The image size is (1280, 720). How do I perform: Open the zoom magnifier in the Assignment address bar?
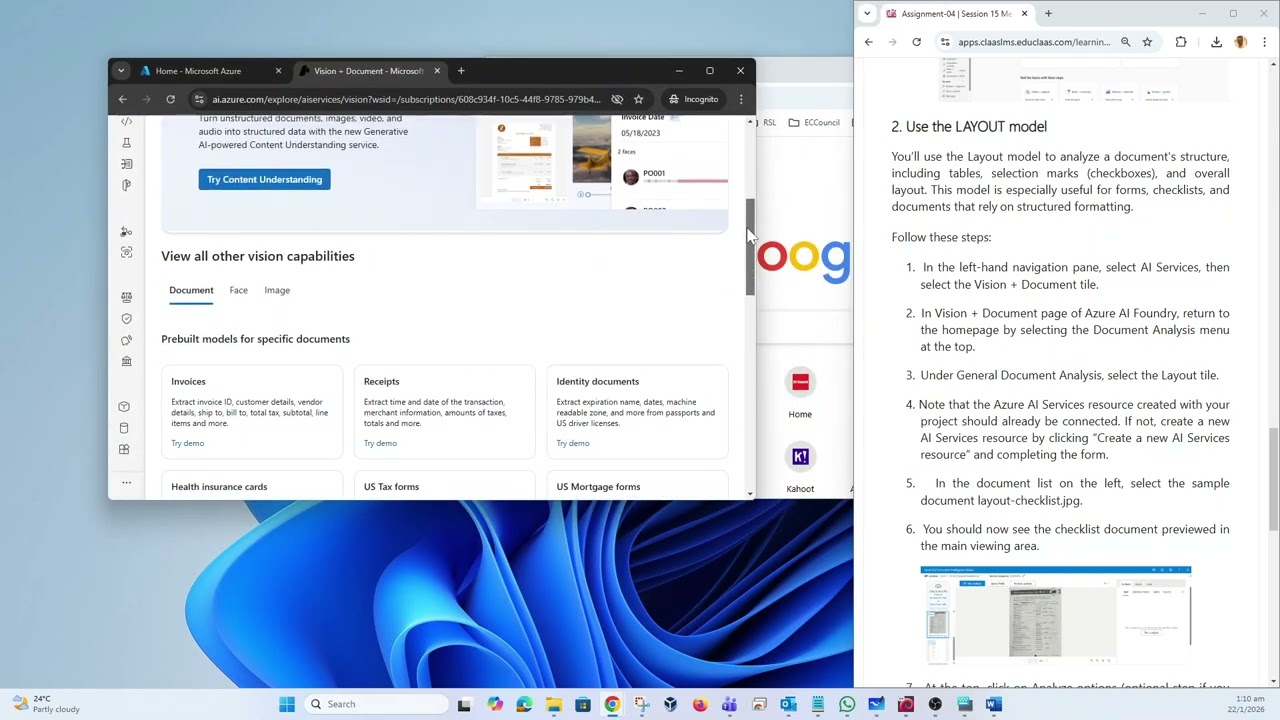(1126, 42)
